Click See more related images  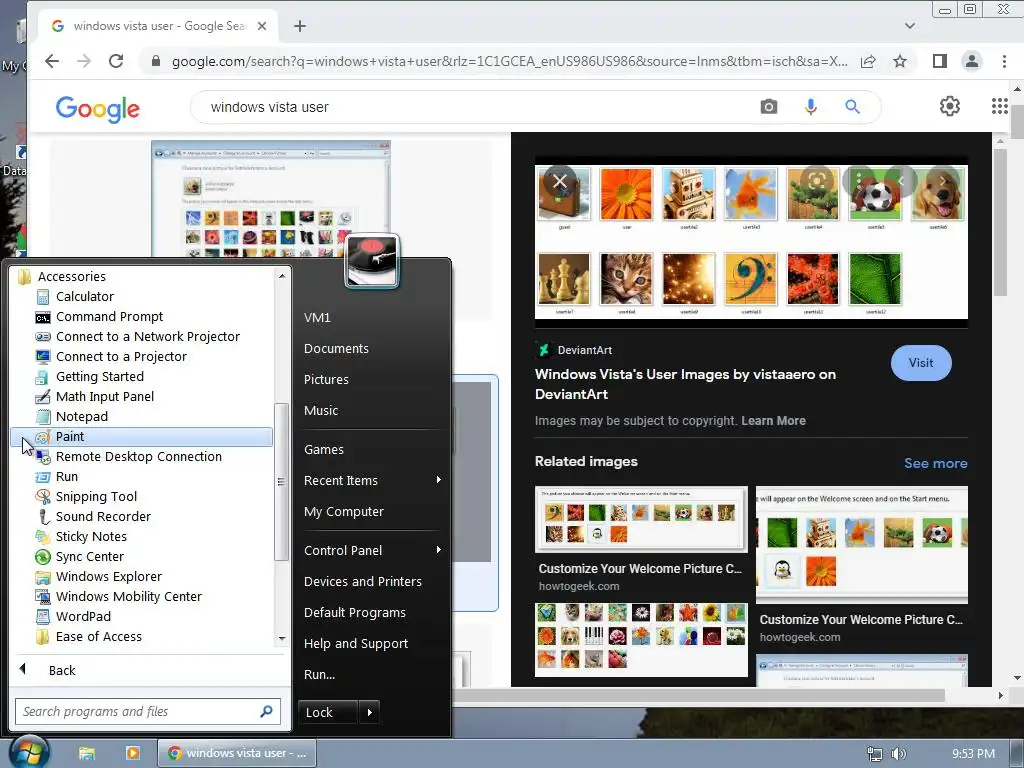pos(936,464)
